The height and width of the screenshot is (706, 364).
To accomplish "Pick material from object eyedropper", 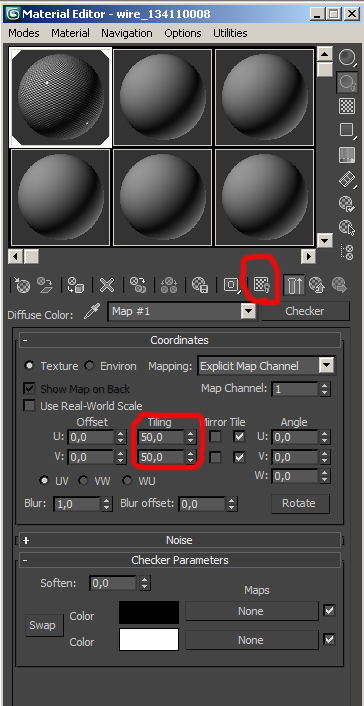I will pyautogui.click(x=91, y=312).
